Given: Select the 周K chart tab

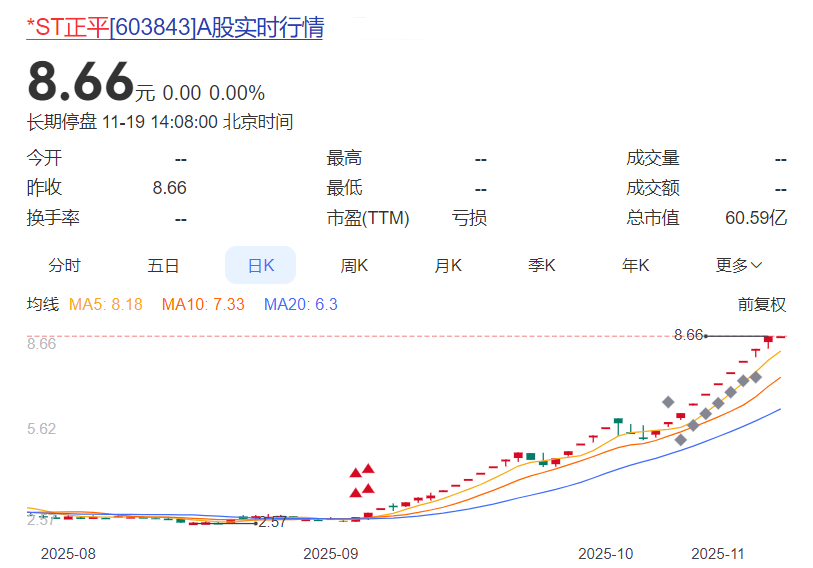Looking at the screenshot, I should point(354,266).
